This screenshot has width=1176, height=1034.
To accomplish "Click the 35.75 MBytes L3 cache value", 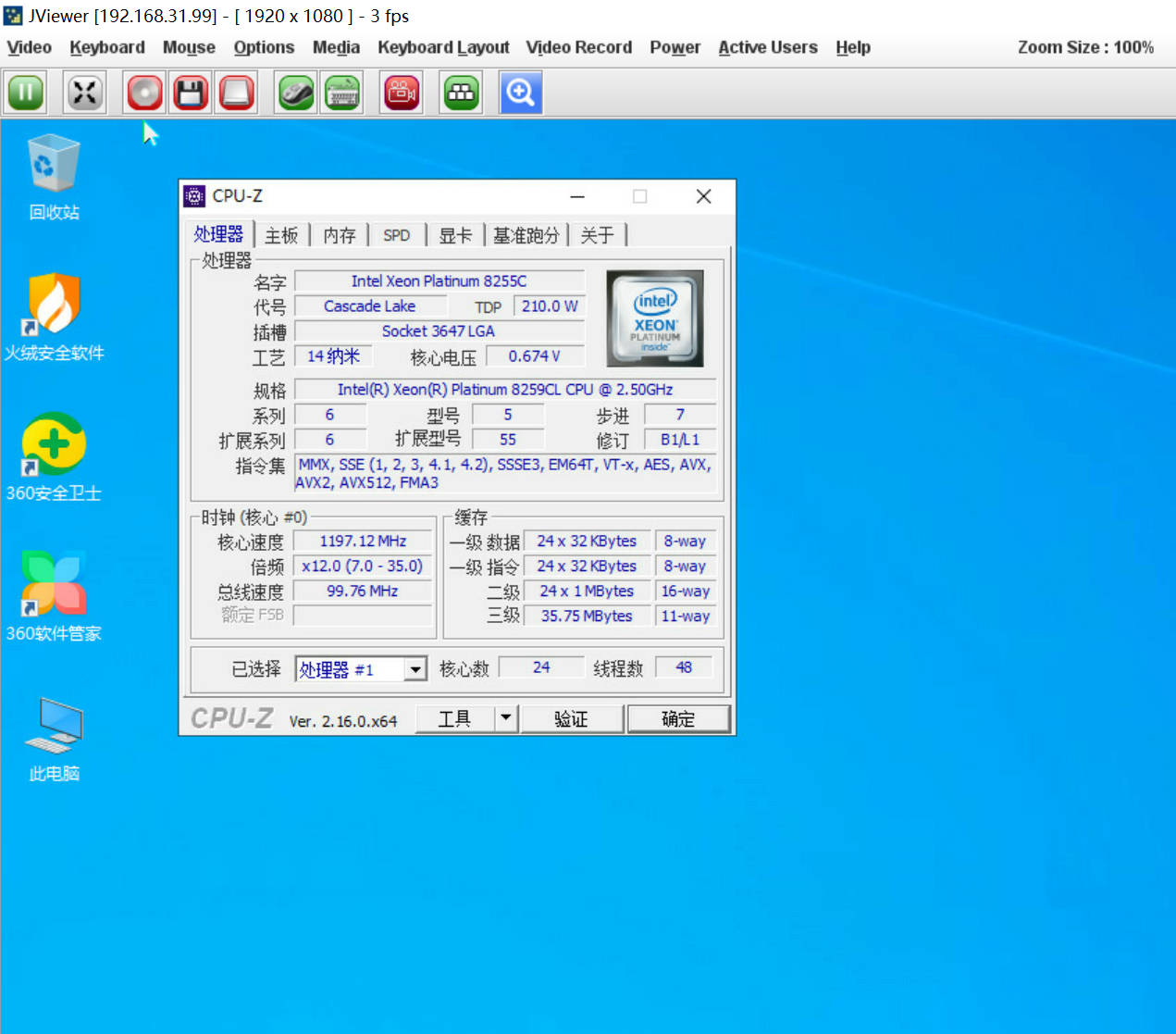I will (x=587, y=617).
